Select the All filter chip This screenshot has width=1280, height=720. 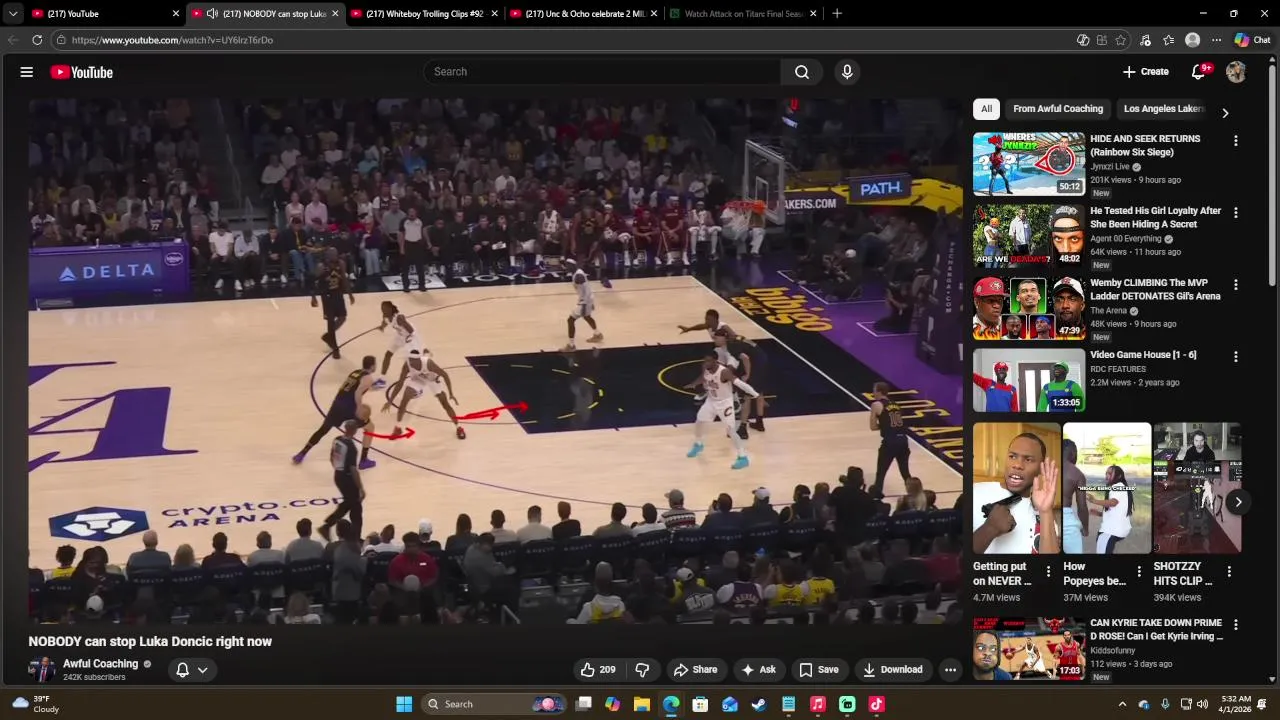tap(986, 109)
